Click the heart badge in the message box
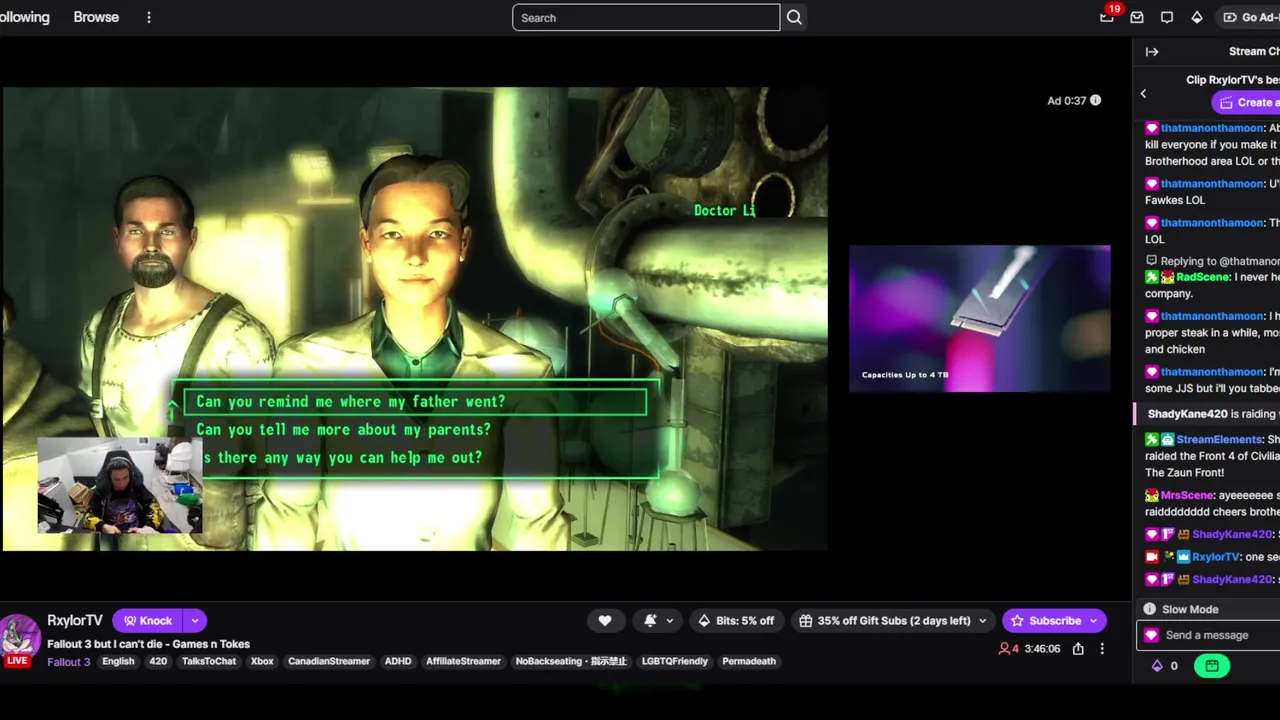This screenshot has width=1280, height=720. [1151, 635]
